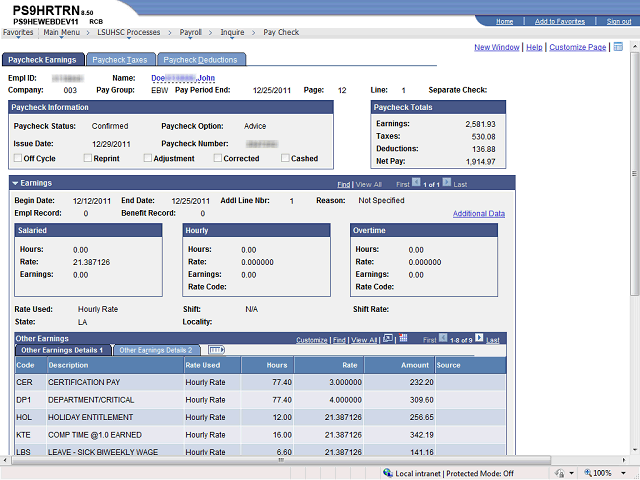Go to previous earnings row arrow
The image size is (640, 480).
[x=416, y=182]
